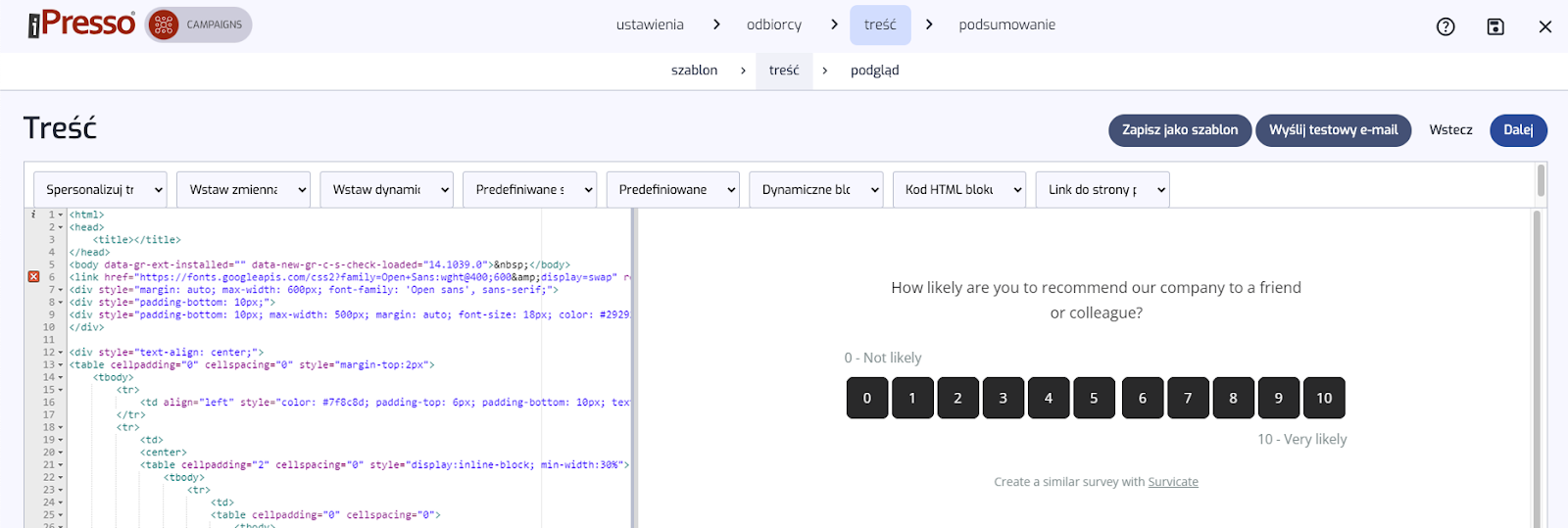This screenshot has height=528, width=1568.
Task: Click the iPresso logo
Action: coord(81,24)
